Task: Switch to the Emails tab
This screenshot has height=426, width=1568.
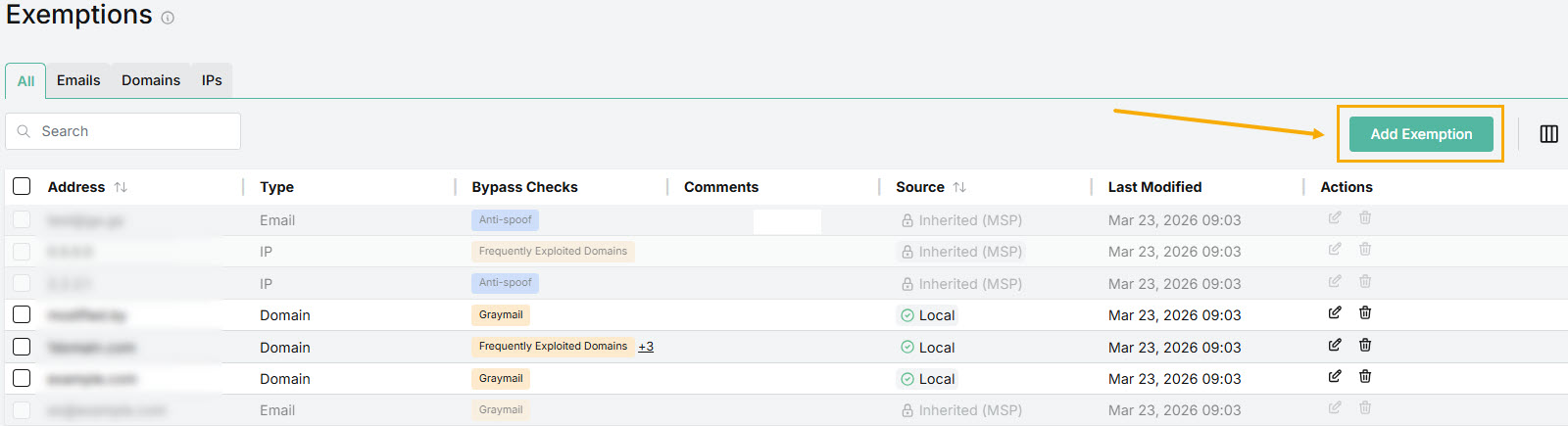Action: click(x=78, y=80)
